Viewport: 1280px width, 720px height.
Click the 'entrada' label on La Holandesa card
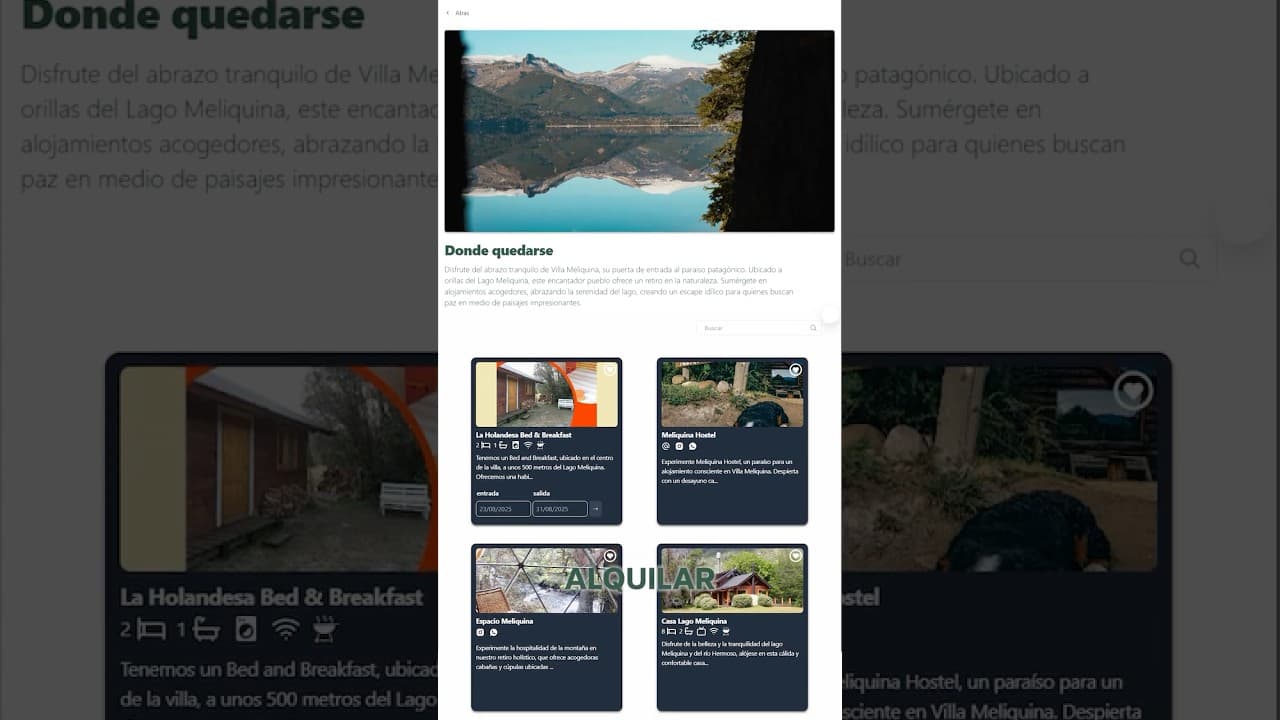pos(488,493)
